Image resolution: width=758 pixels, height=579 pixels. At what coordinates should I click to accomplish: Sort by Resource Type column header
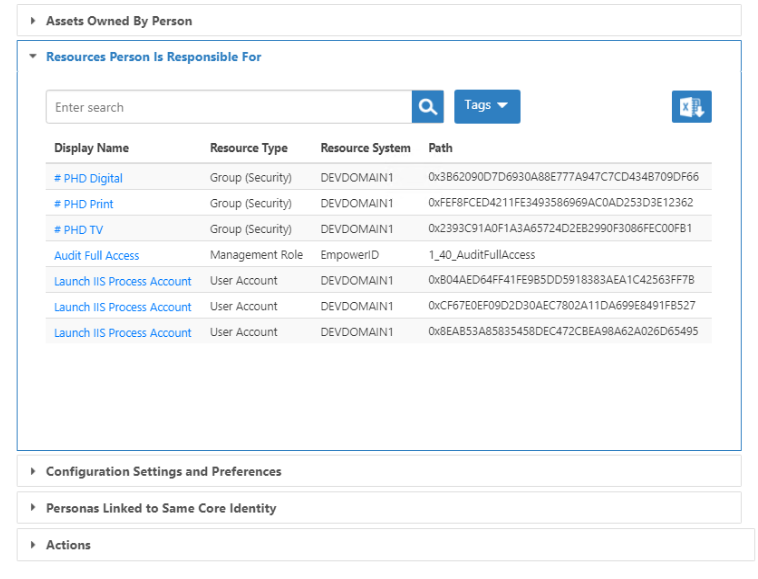pos(248,148)
